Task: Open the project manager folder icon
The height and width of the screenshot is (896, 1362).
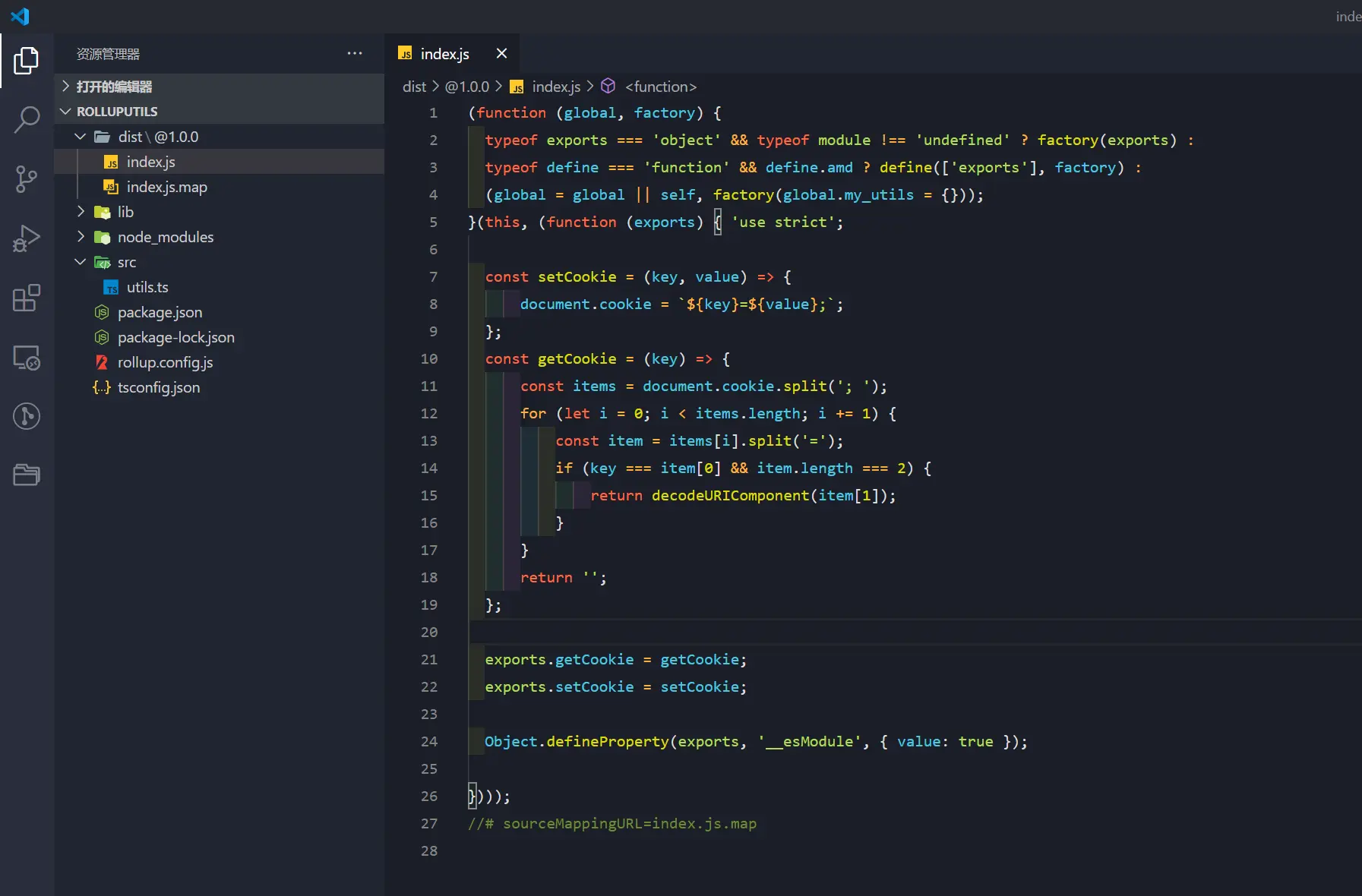Action: pyautogui.click(x=27, y=475)
